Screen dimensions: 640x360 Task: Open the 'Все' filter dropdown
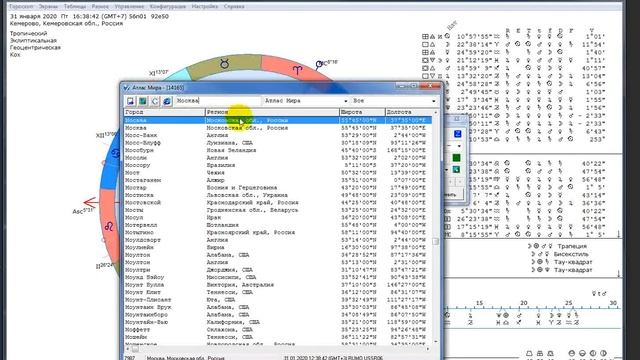point(433,101)
